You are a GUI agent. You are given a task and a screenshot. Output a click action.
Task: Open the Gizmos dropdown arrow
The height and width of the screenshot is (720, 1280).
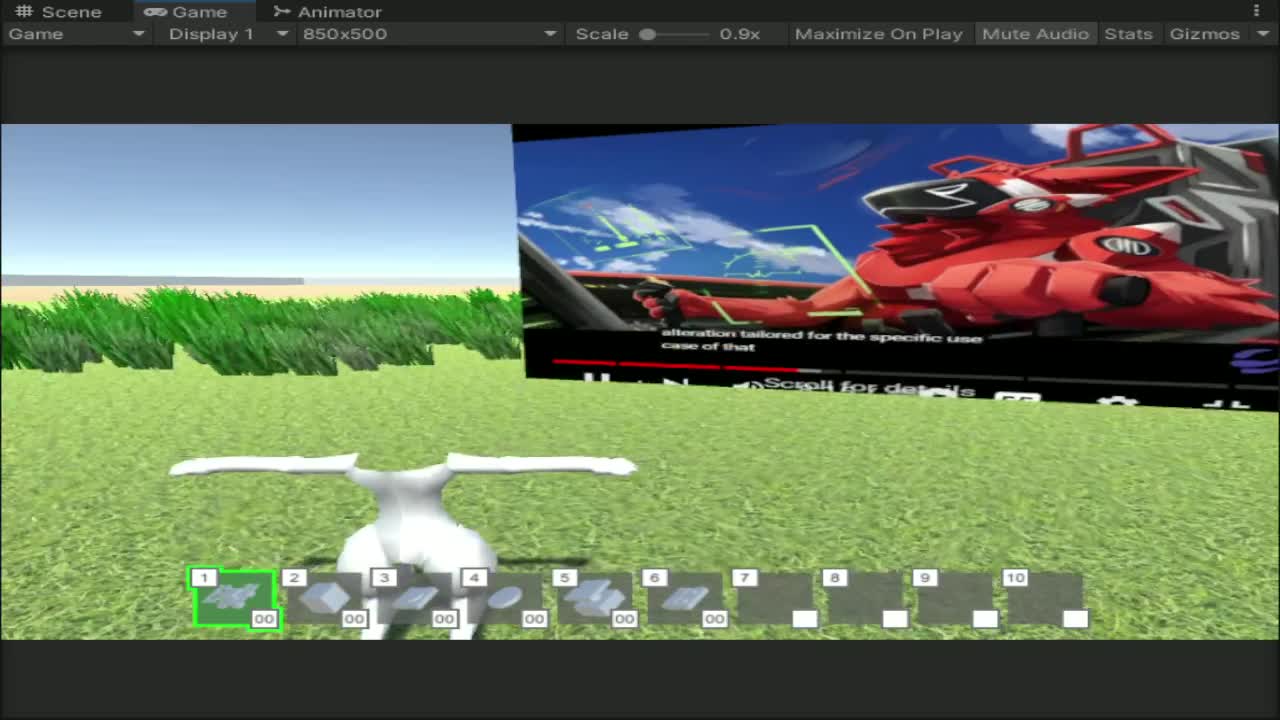click(1263, 34)
